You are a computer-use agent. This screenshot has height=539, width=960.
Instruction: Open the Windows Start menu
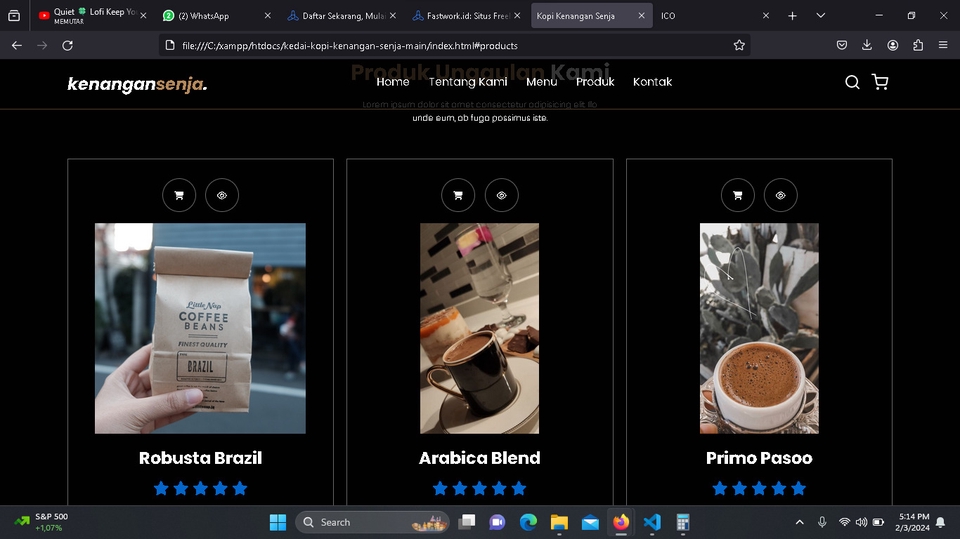click(x=278, y=522)
